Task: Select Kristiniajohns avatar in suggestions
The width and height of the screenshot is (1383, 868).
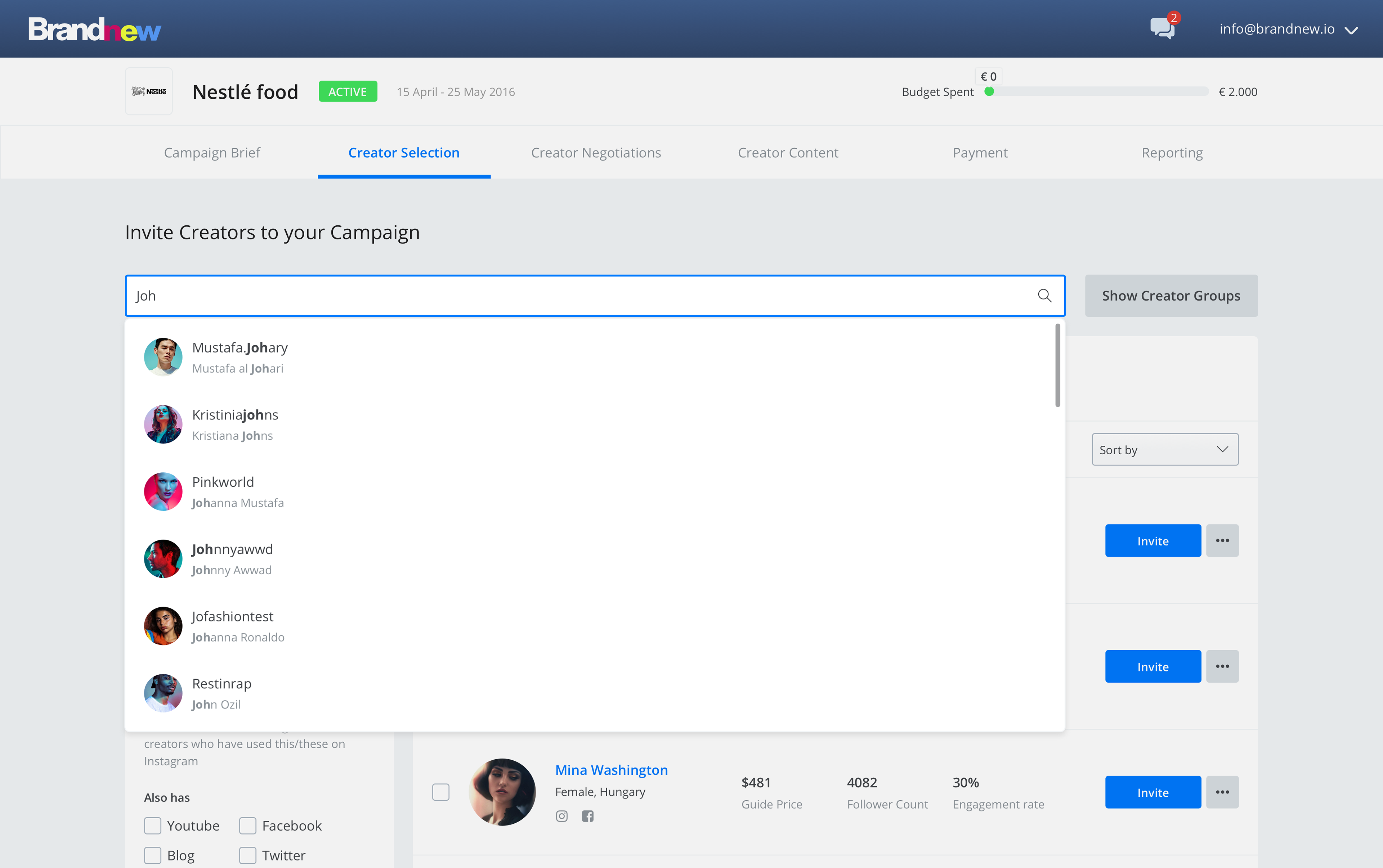Action: 163,424
